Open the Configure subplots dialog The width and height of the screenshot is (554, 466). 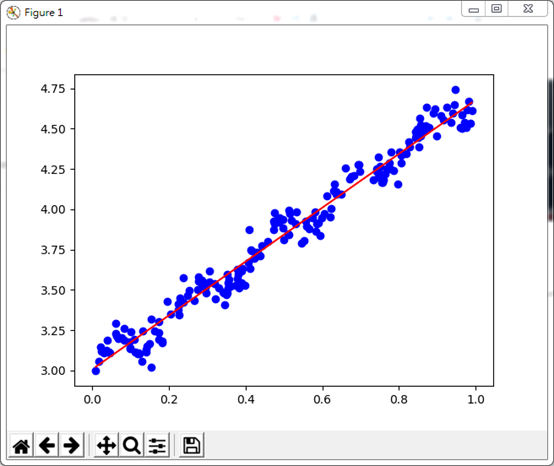point(157,446)
